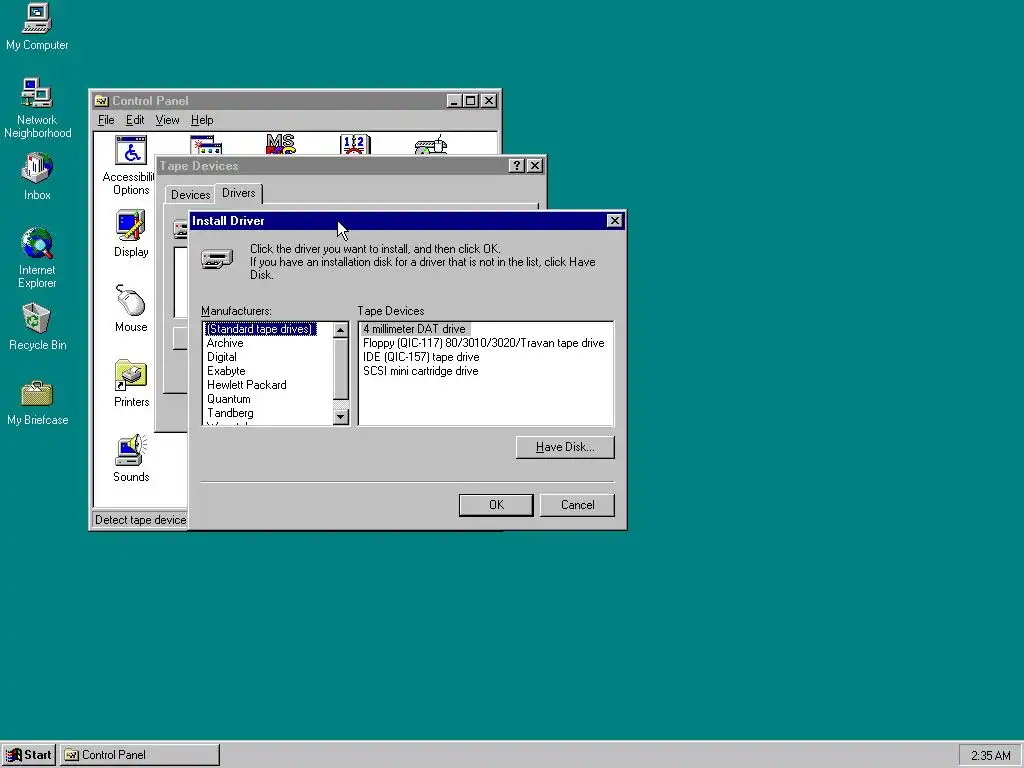The image size is (1024, 768).
Task: Click Manufacturers list scroll down arrow
Action: click(x=341, y=417)
